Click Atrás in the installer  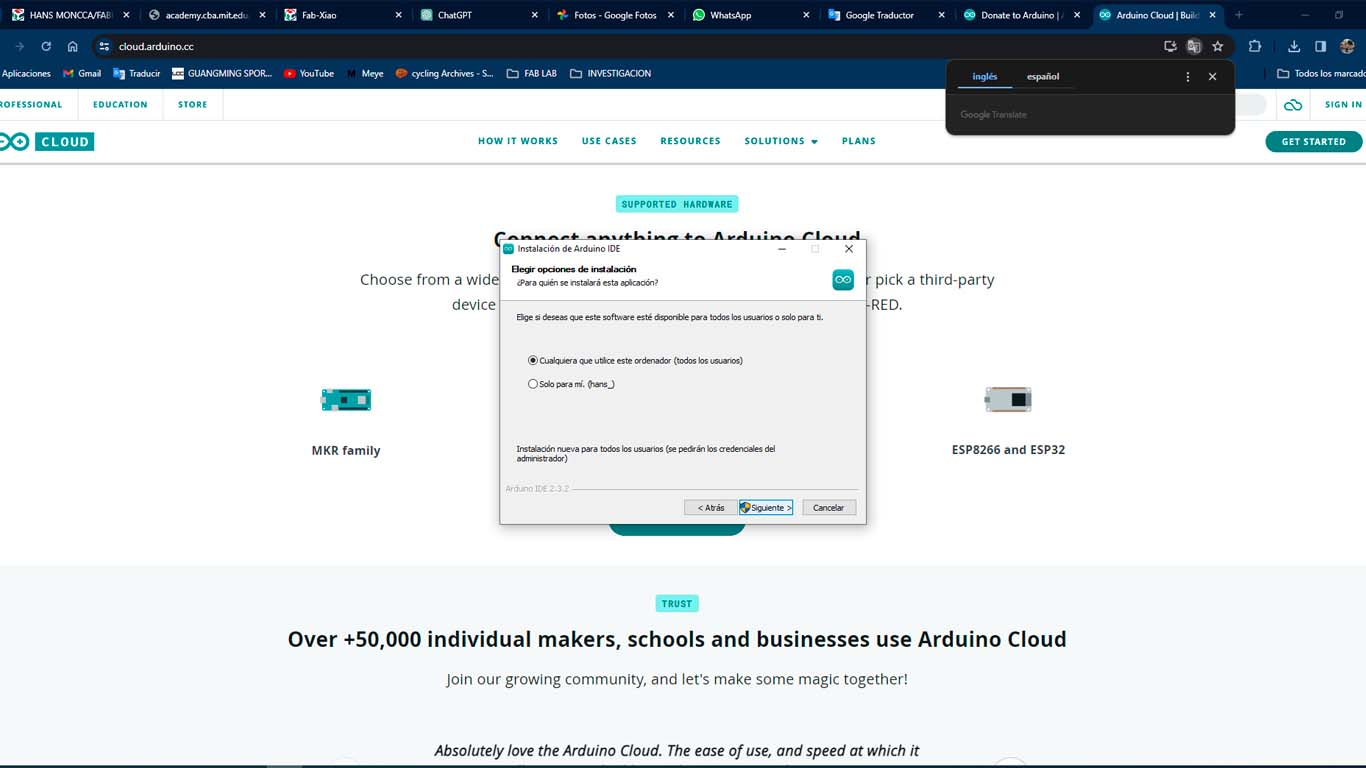[x=711, y=508]
